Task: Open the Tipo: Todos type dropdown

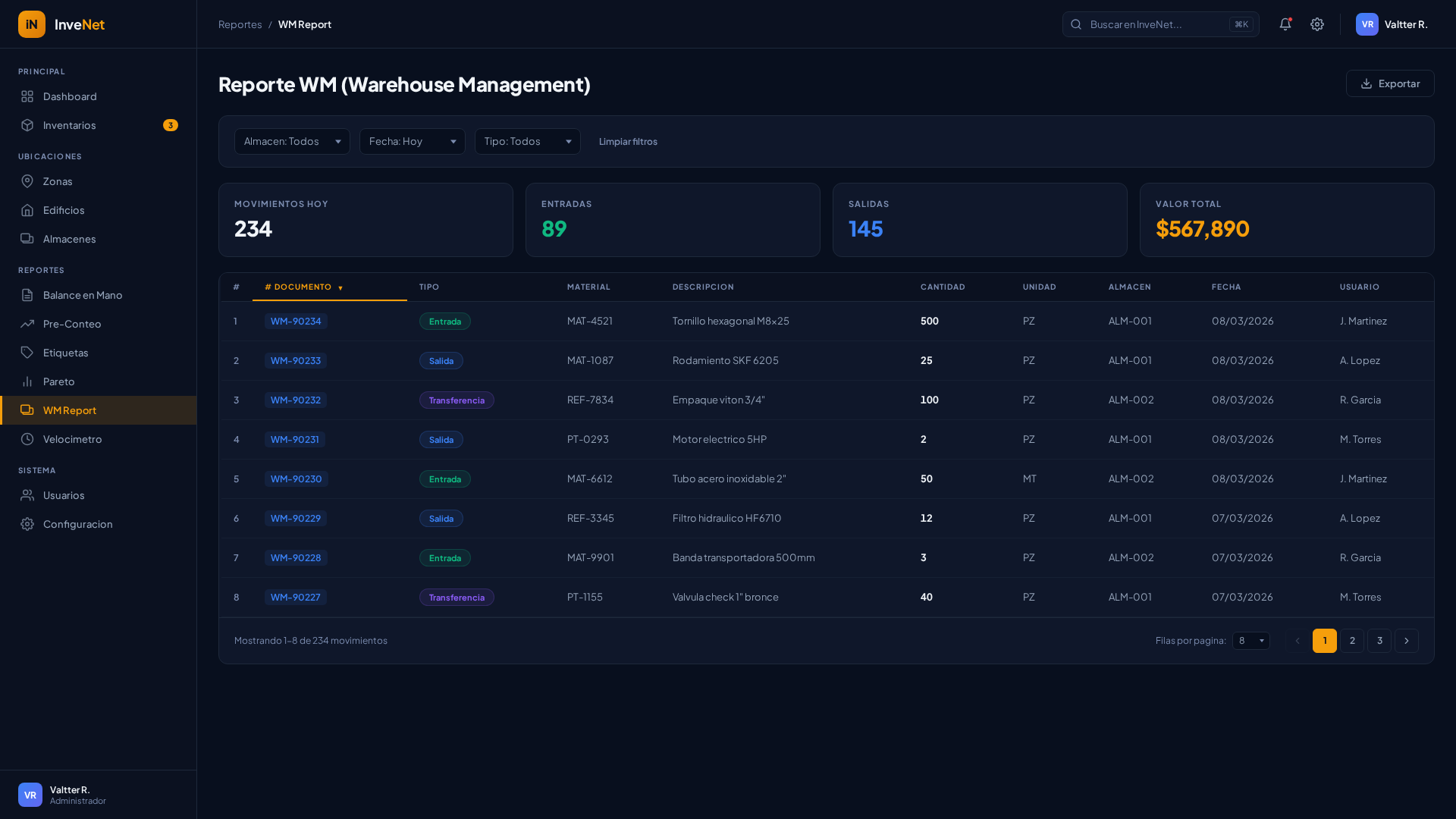Action: tap(527, 142)
